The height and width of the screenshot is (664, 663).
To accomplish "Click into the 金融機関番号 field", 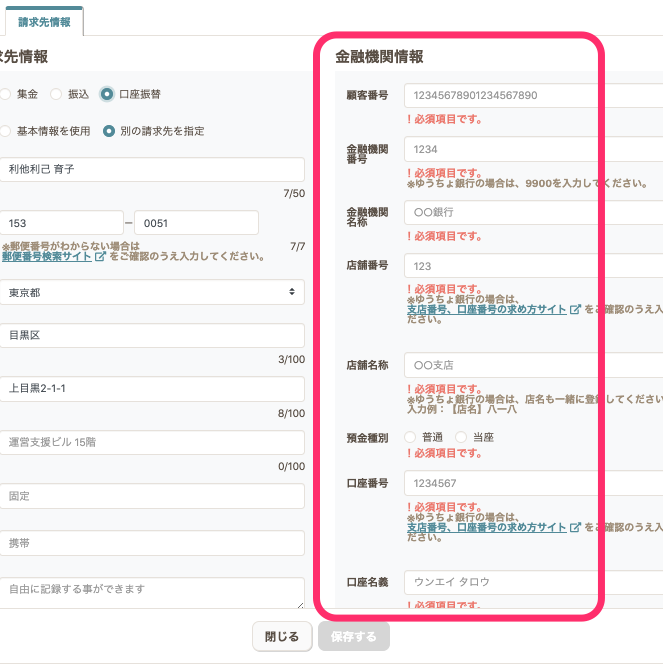I will tap(532, 150).
